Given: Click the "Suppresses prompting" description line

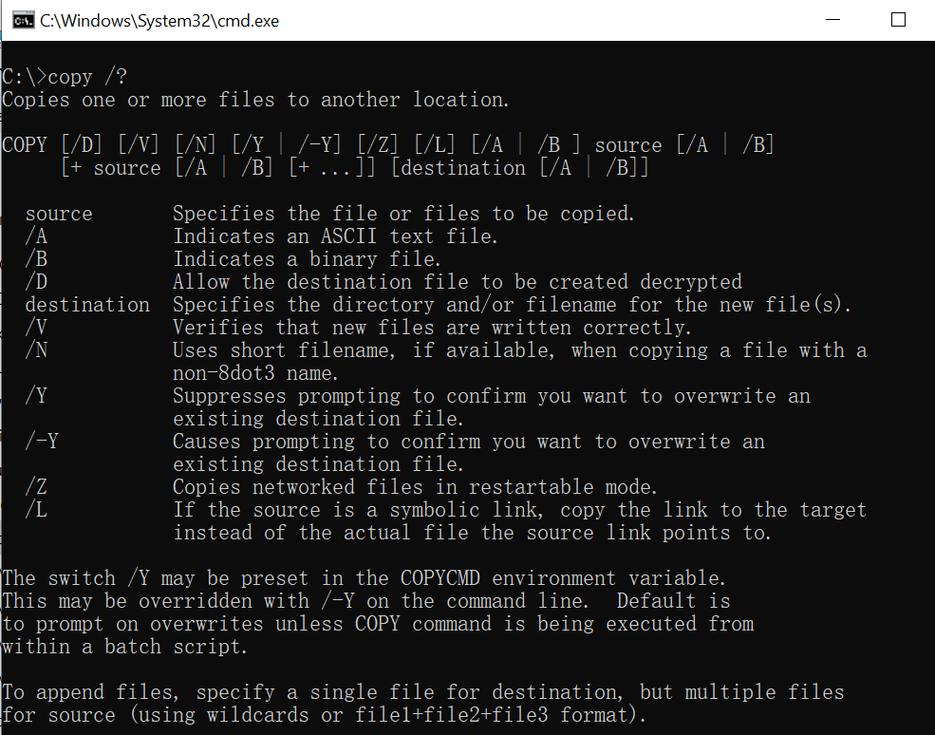Looking at the screenshot, I should [491, 396].
